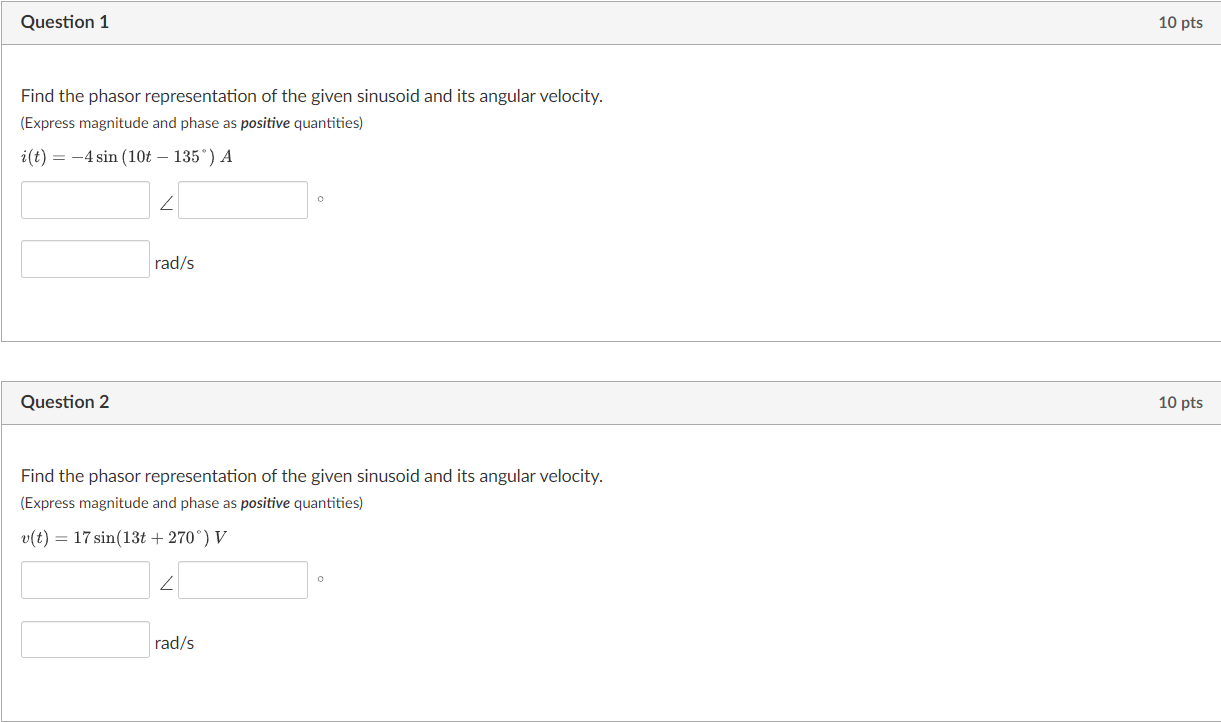Click the 10 pts label for Question 1
1221x722 pixels.
click(x=1182, y=21)
